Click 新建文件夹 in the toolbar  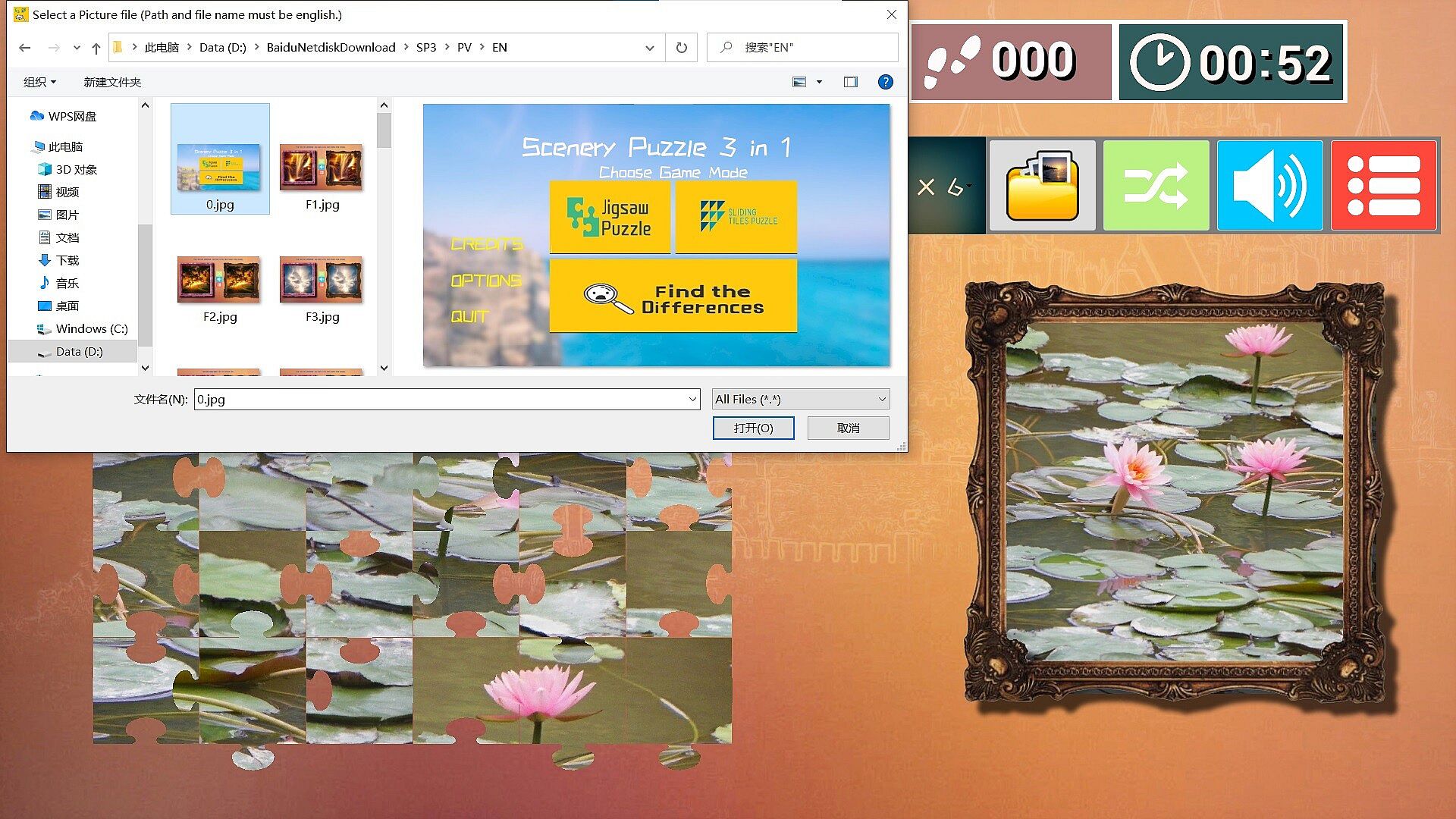[112, 82]
